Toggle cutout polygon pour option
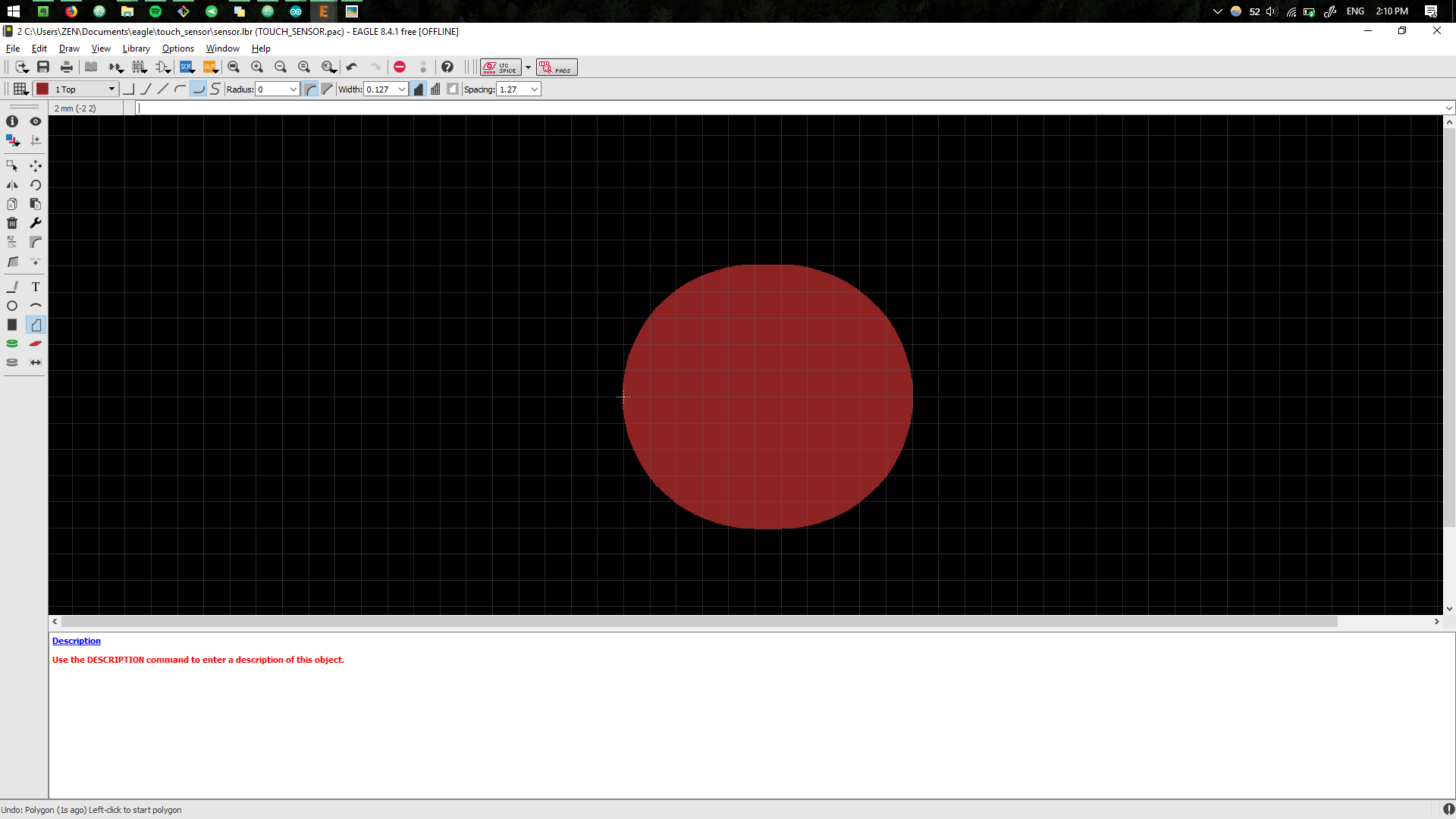 (x=453, y=89)
